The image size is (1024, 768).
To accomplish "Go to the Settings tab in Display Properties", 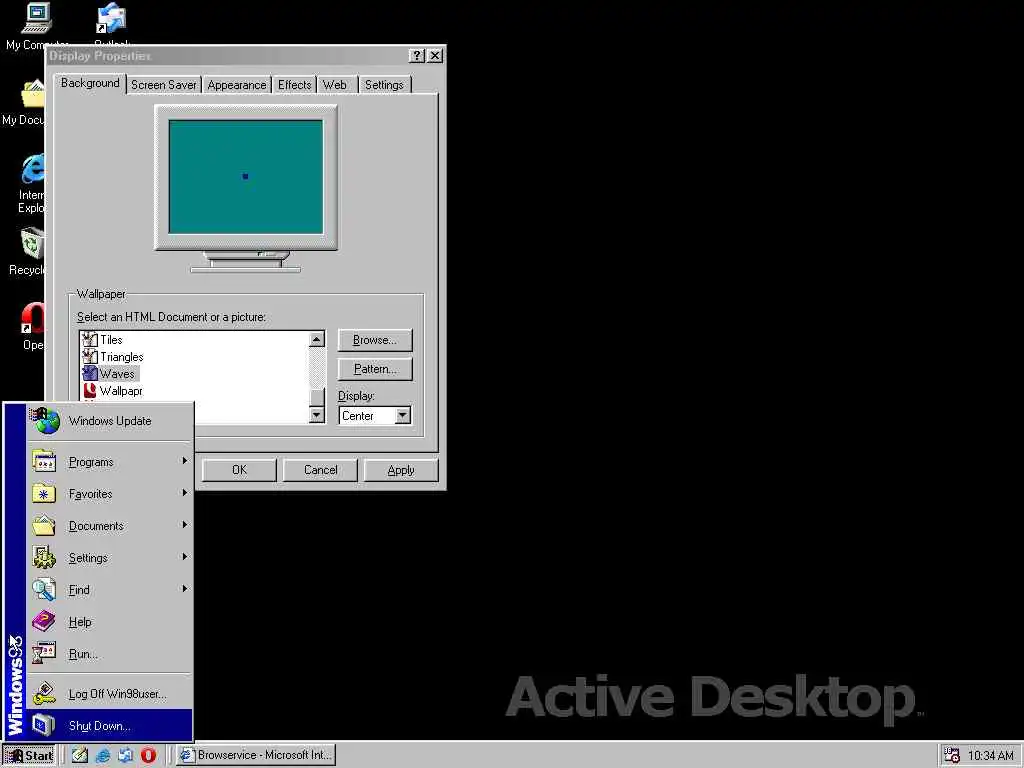I will (x=384, y=85).
